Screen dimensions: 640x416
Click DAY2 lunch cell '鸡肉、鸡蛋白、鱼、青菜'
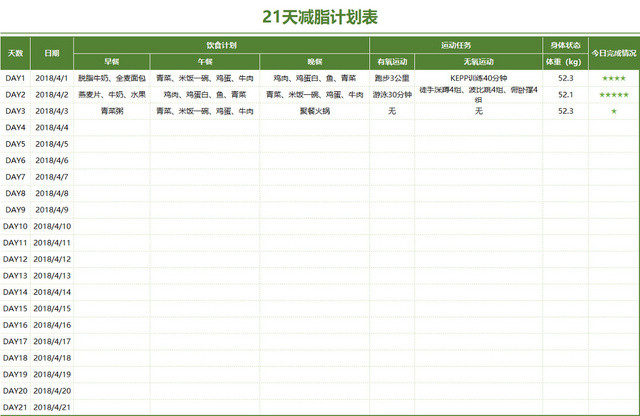click(x=205, y=94)
